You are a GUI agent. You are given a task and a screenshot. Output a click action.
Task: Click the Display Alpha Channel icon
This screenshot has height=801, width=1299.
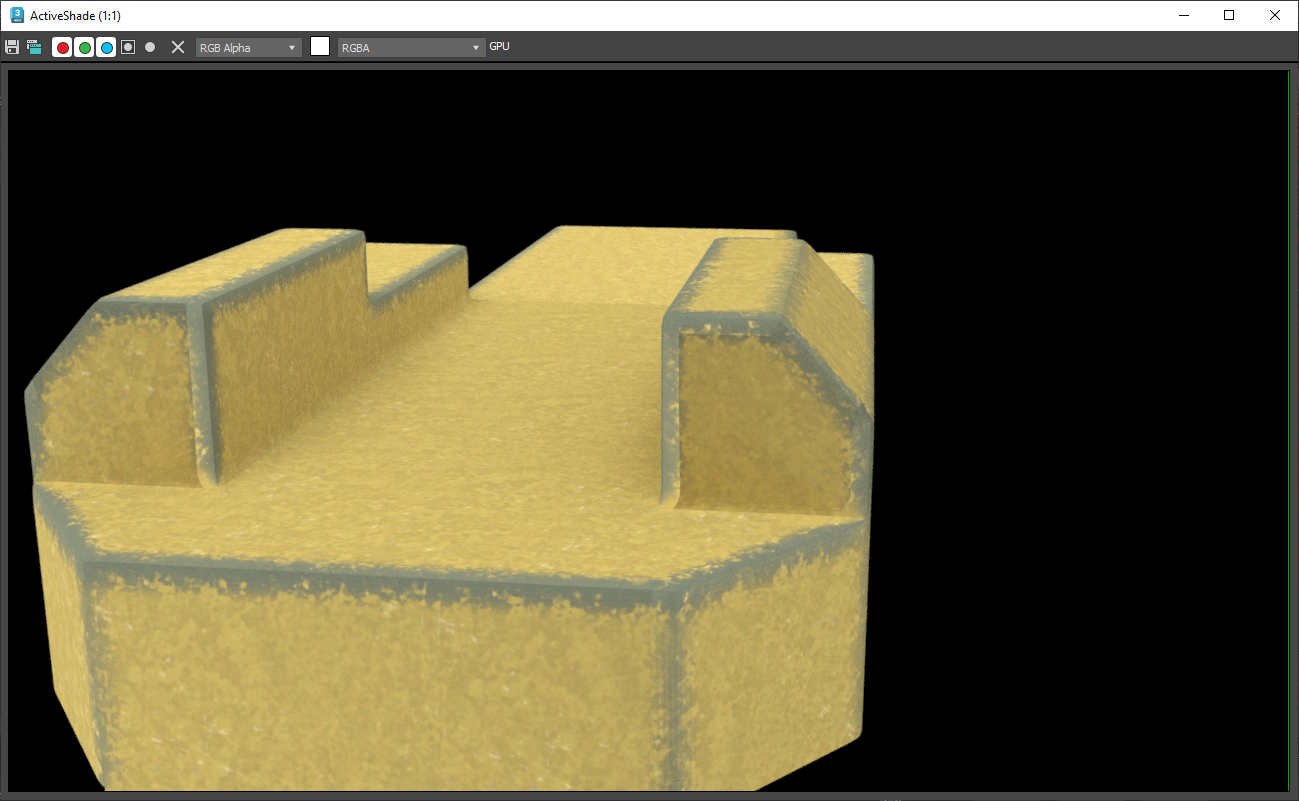pyautogui.click(x=128, y=47)
